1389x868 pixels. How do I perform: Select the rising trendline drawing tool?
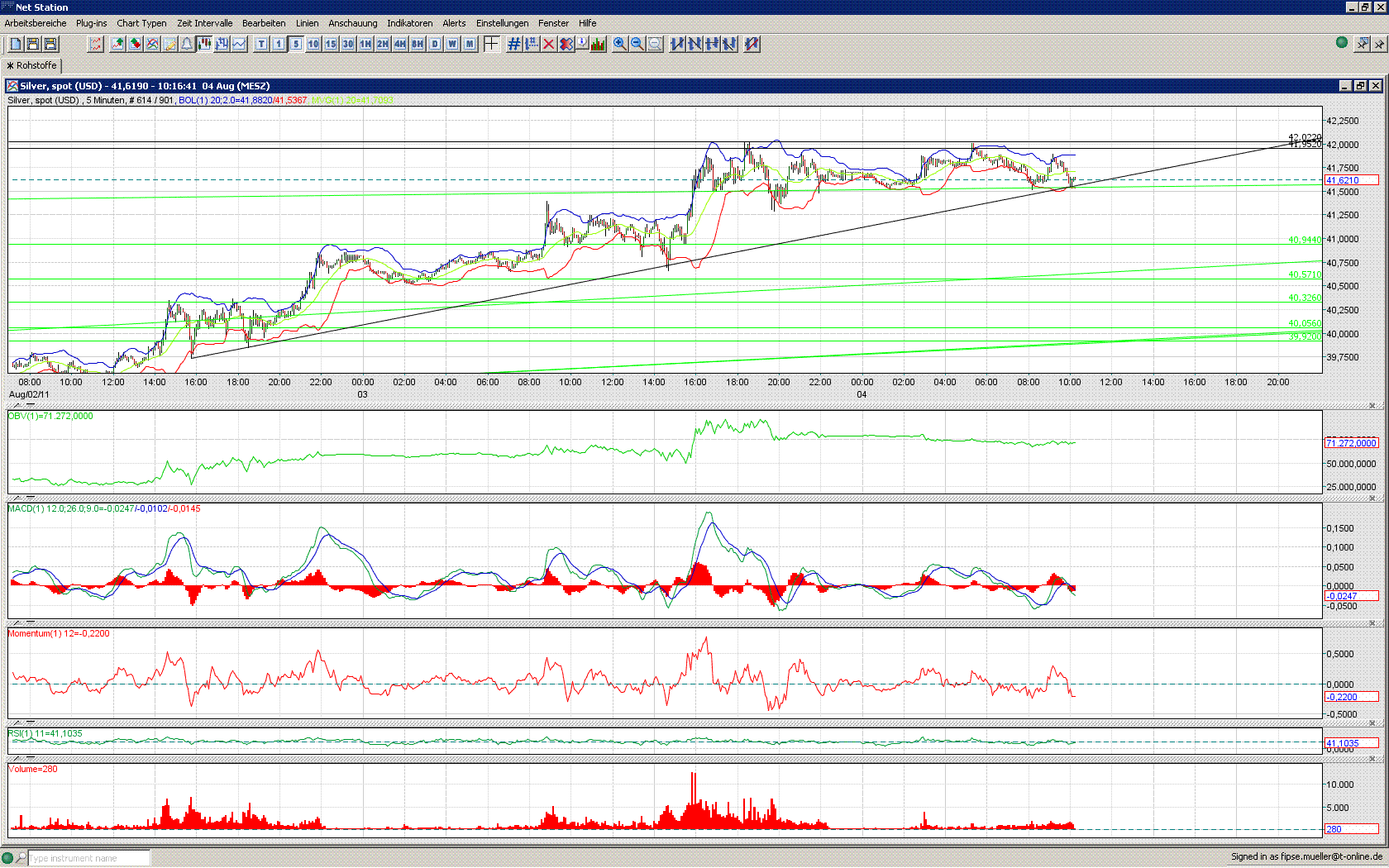(677, 44)
